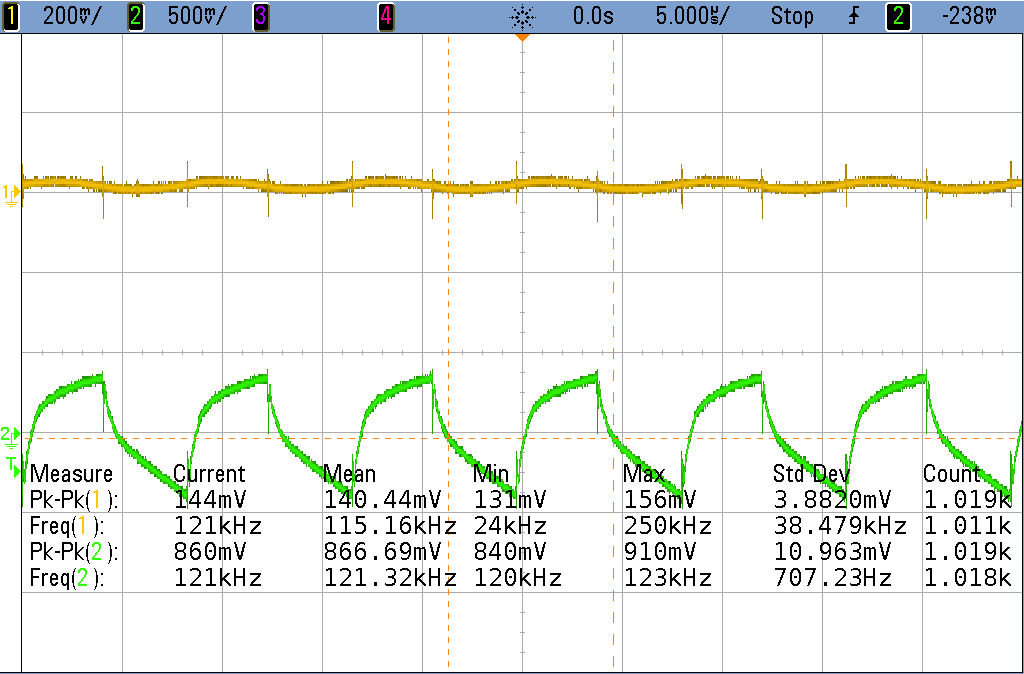Image resolution: width=1024 pixels, height=674 pixels.
Task: Click the Min column header
Action: pyautogui.click(x=491, y=473)
